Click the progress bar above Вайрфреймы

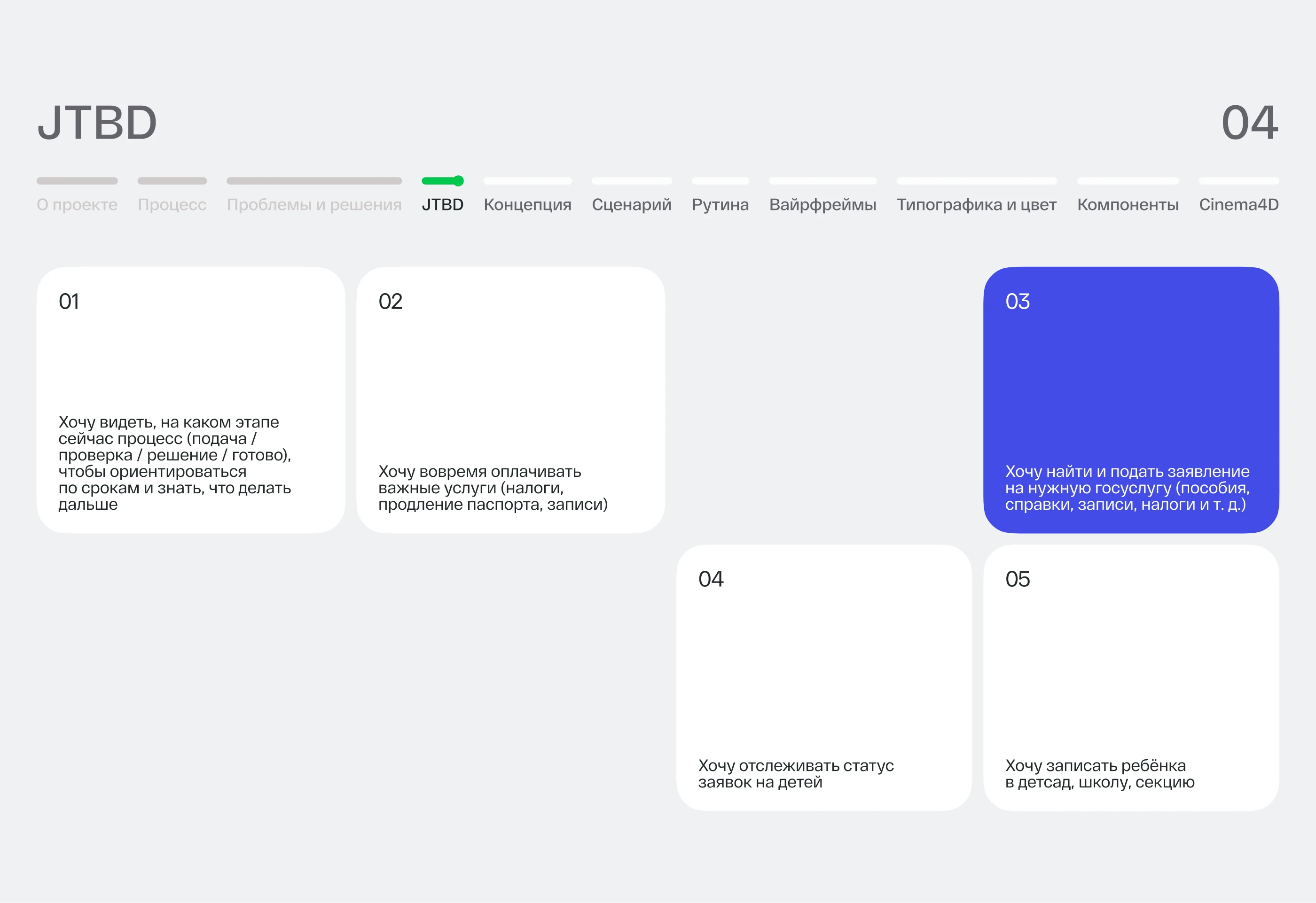822,180
